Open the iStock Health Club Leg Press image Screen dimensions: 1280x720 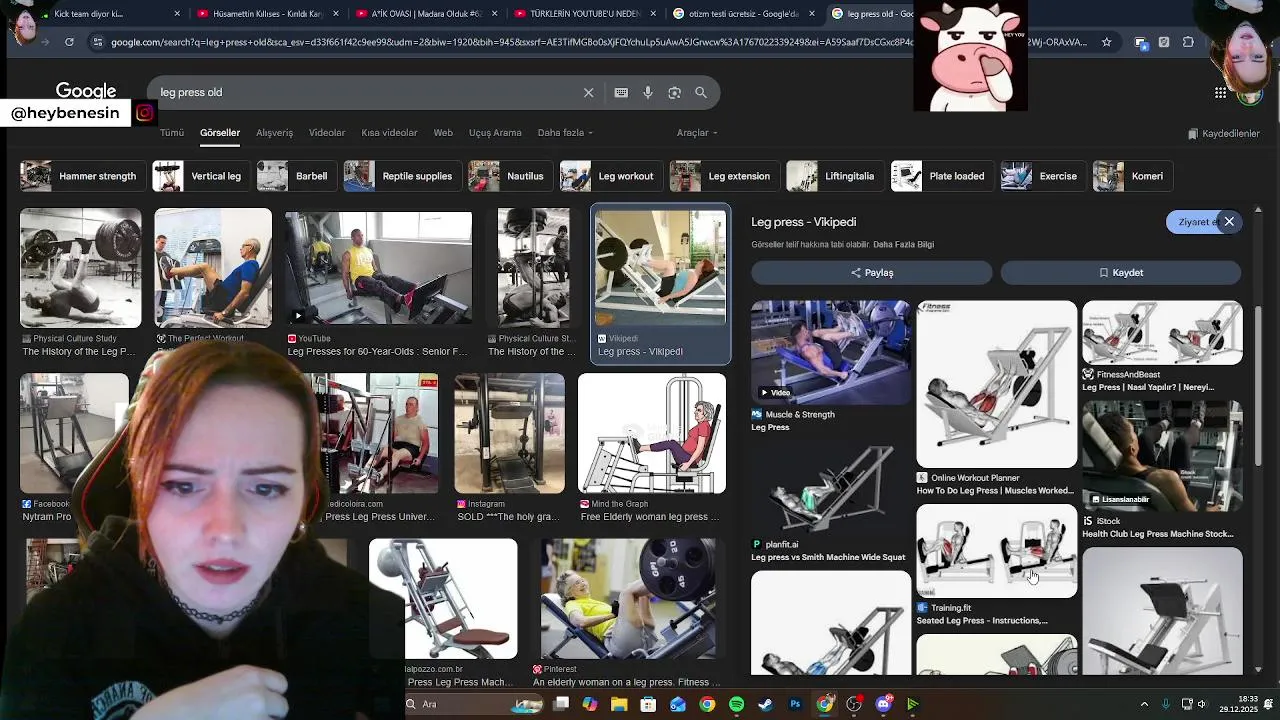coord(1162,457)
